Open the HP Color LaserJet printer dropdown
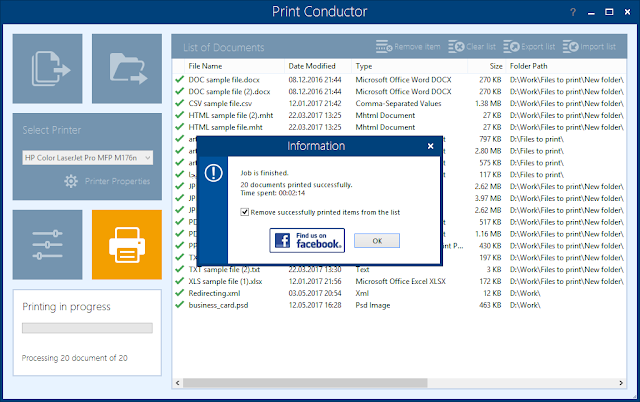The width and height of the screenshot is (640, 402). pos(88,158)
